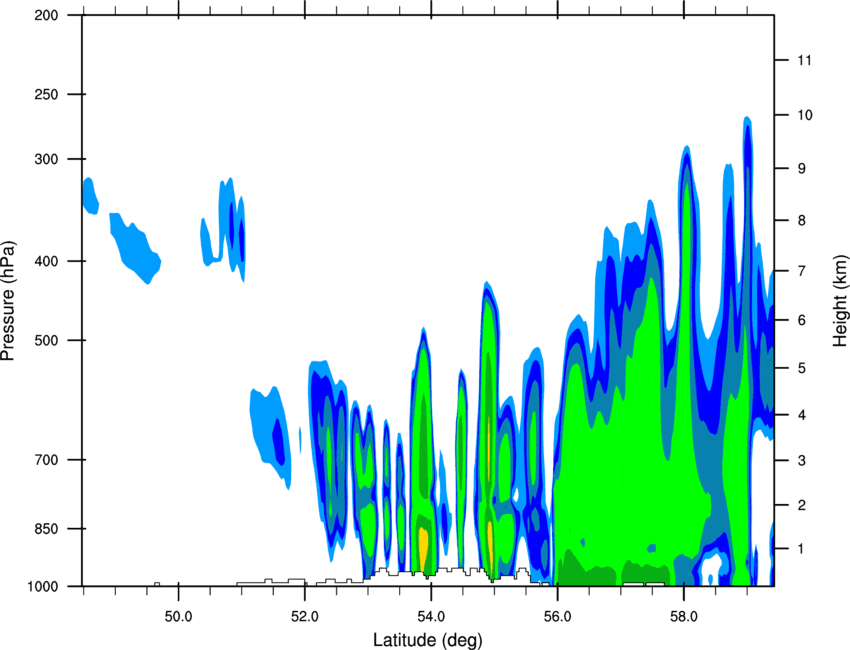Select the 300 pressure tick label
This screenshot has height=650, width=850.
(47, 159)
